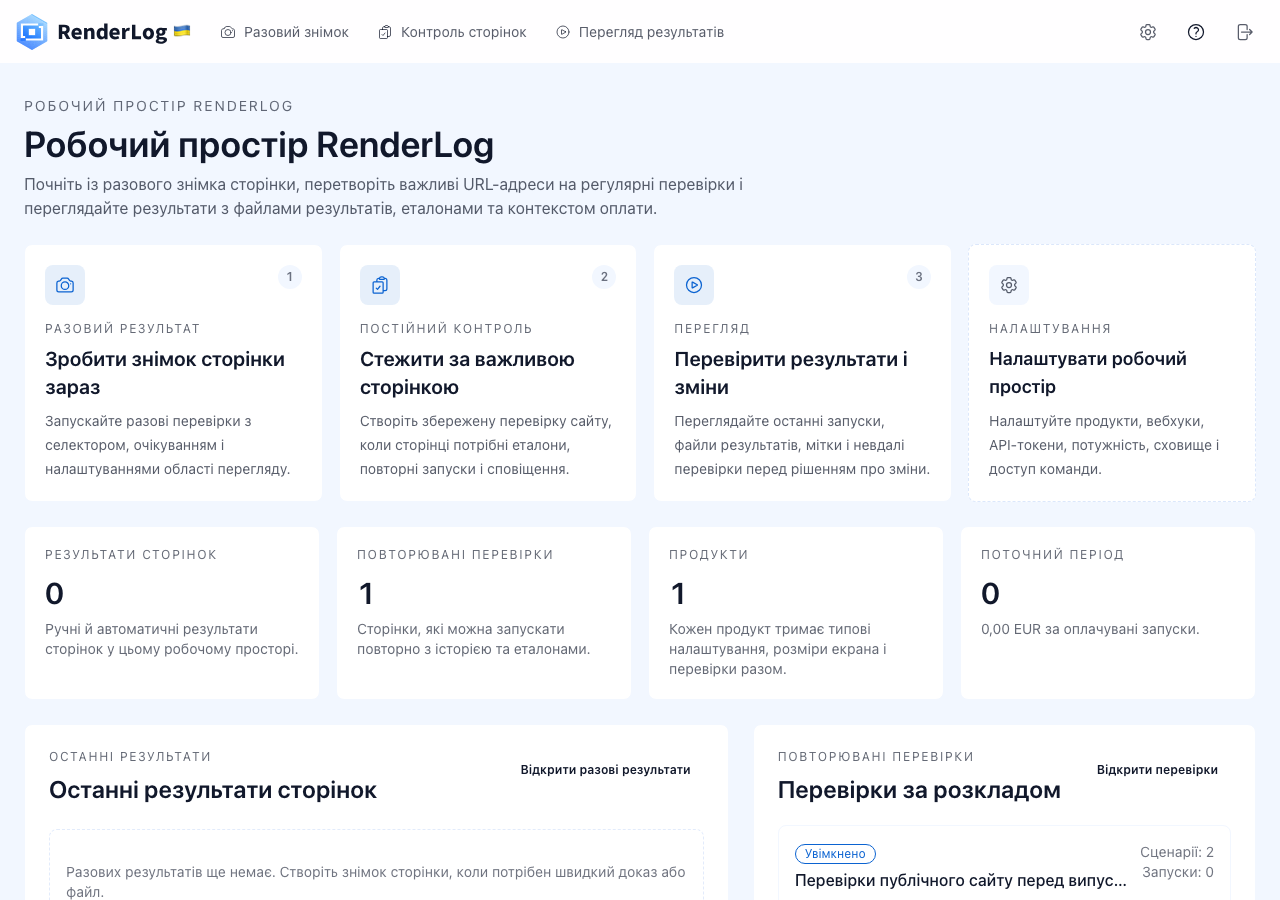Click Відкрити разові результати button

pos(605,770)
